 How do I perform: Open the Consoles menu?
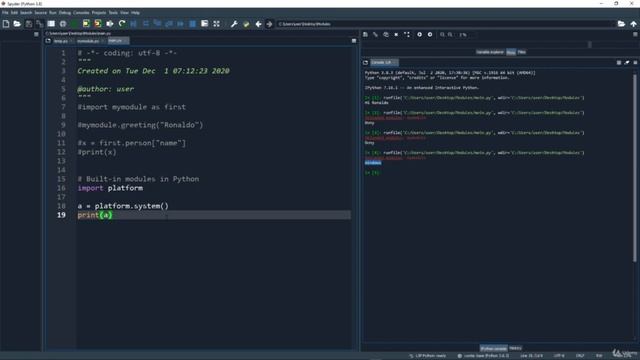pos(81,13)
